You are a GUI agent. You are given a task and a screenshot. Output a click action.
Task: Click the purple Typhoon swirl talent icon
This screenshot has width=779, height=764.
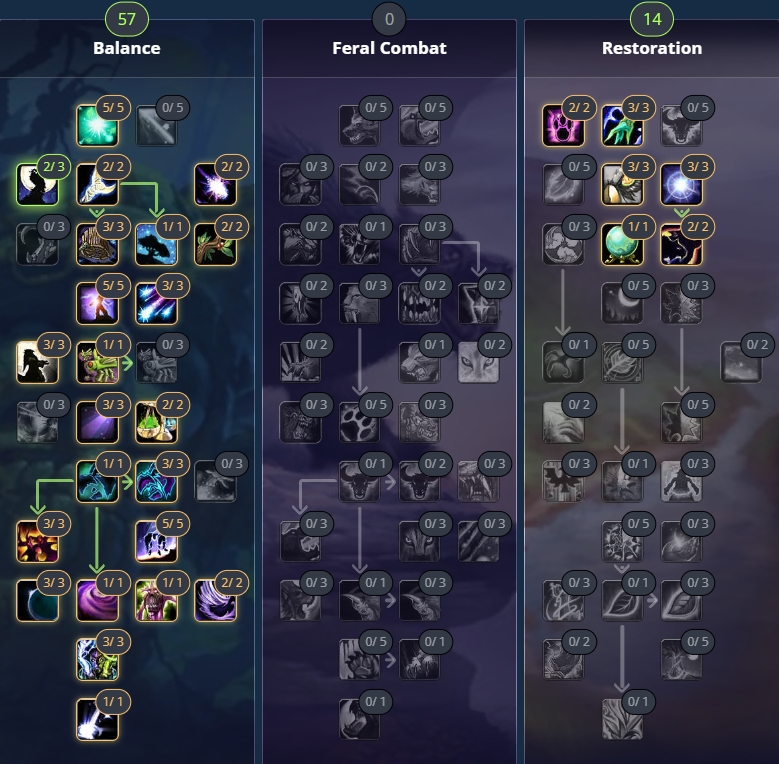[x=97, y=600]
